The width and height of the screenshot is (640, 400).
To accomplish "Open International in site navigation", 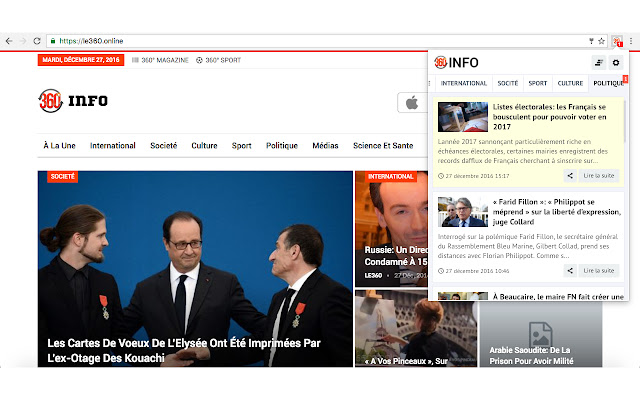I will pyautogui.click(x=113, y=145).
